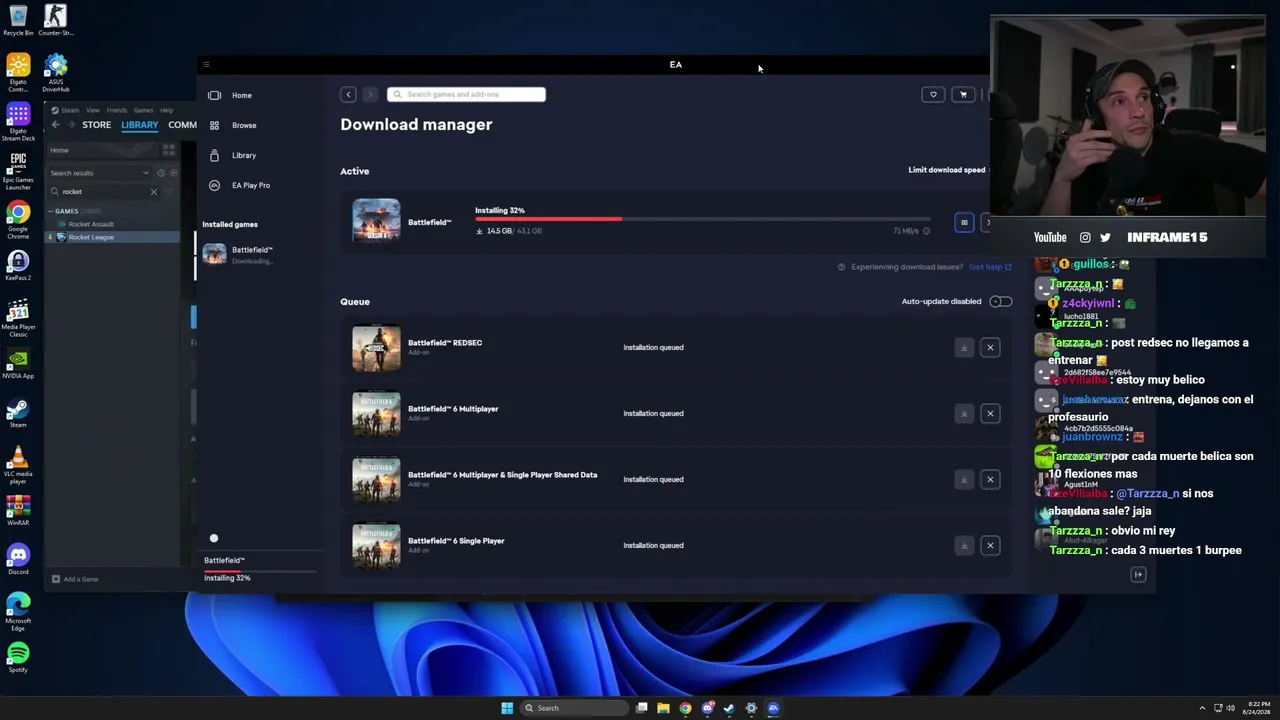Switch to Steam STORE tab

point(96,125)
